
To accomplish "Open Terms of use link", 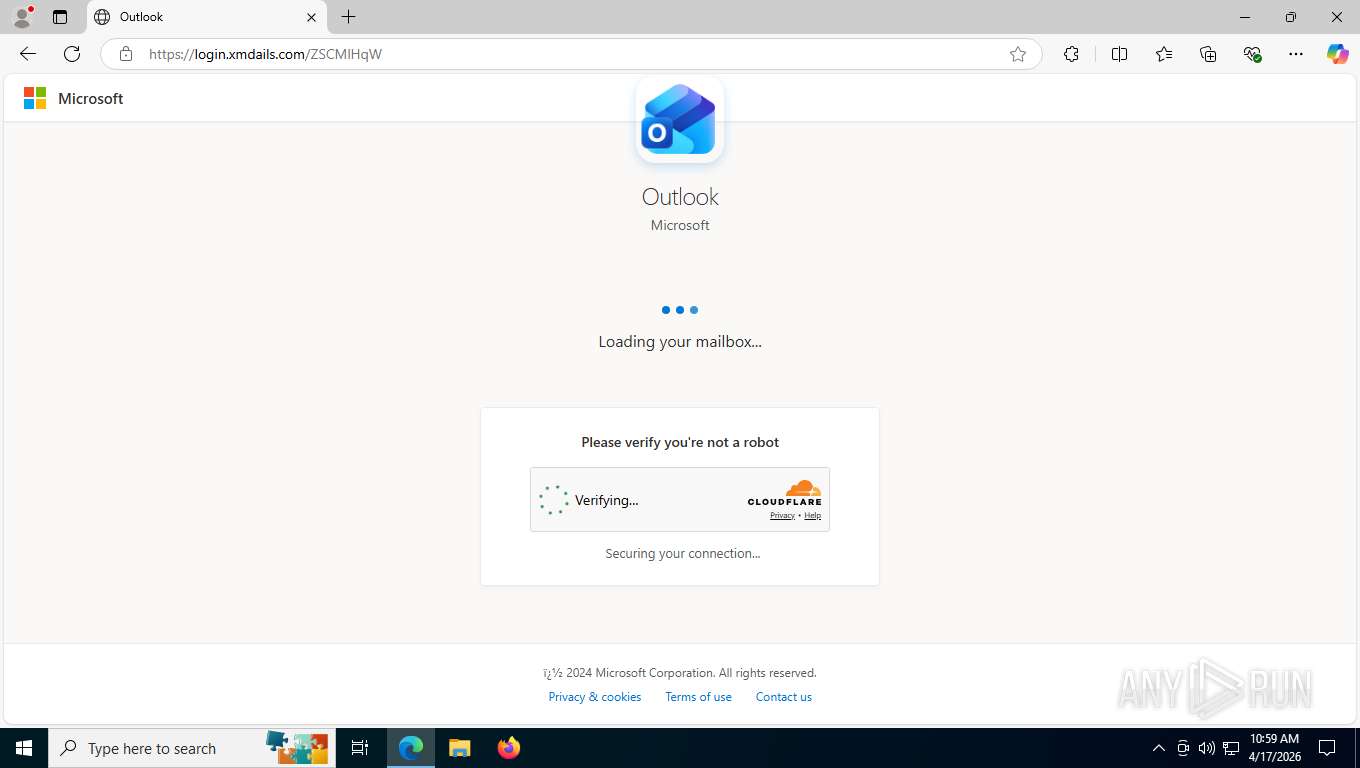I will coord(698,697).
